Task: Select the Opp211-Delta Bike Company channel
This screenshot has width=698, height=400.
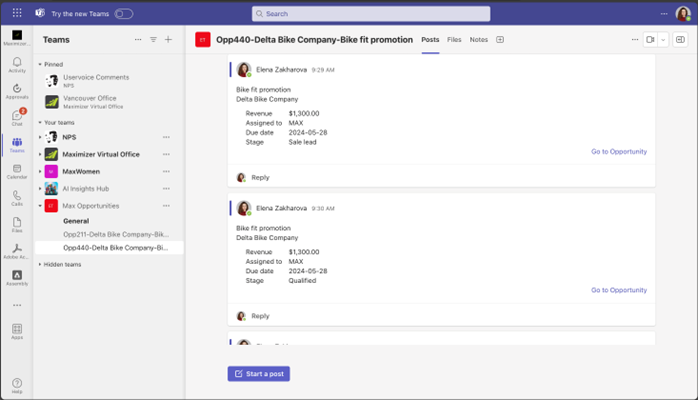Action: pyautogui.click(x=116, y=234)
